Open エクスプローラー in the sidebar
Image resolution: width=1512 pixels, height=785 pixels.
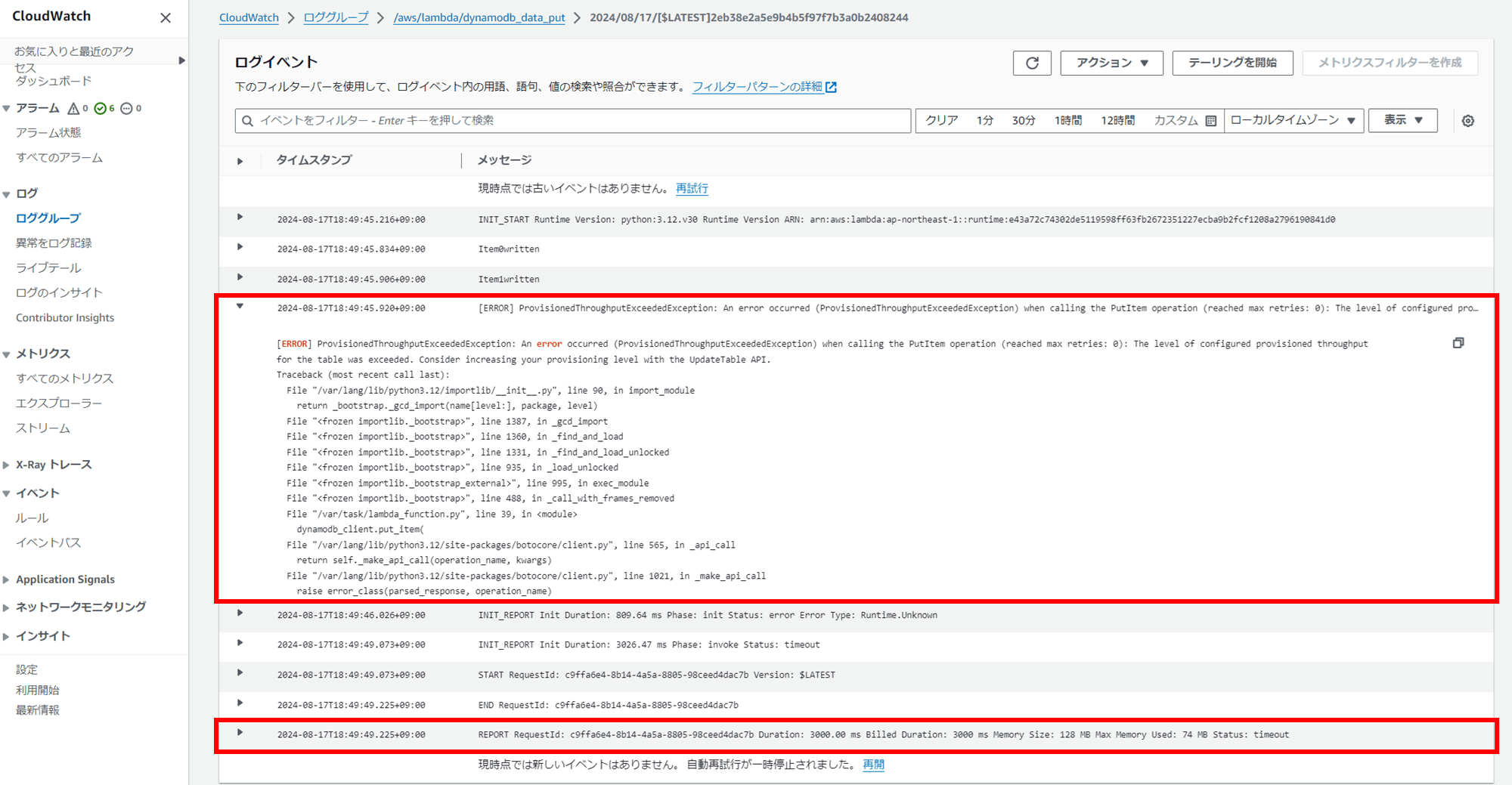click(59, 403)
